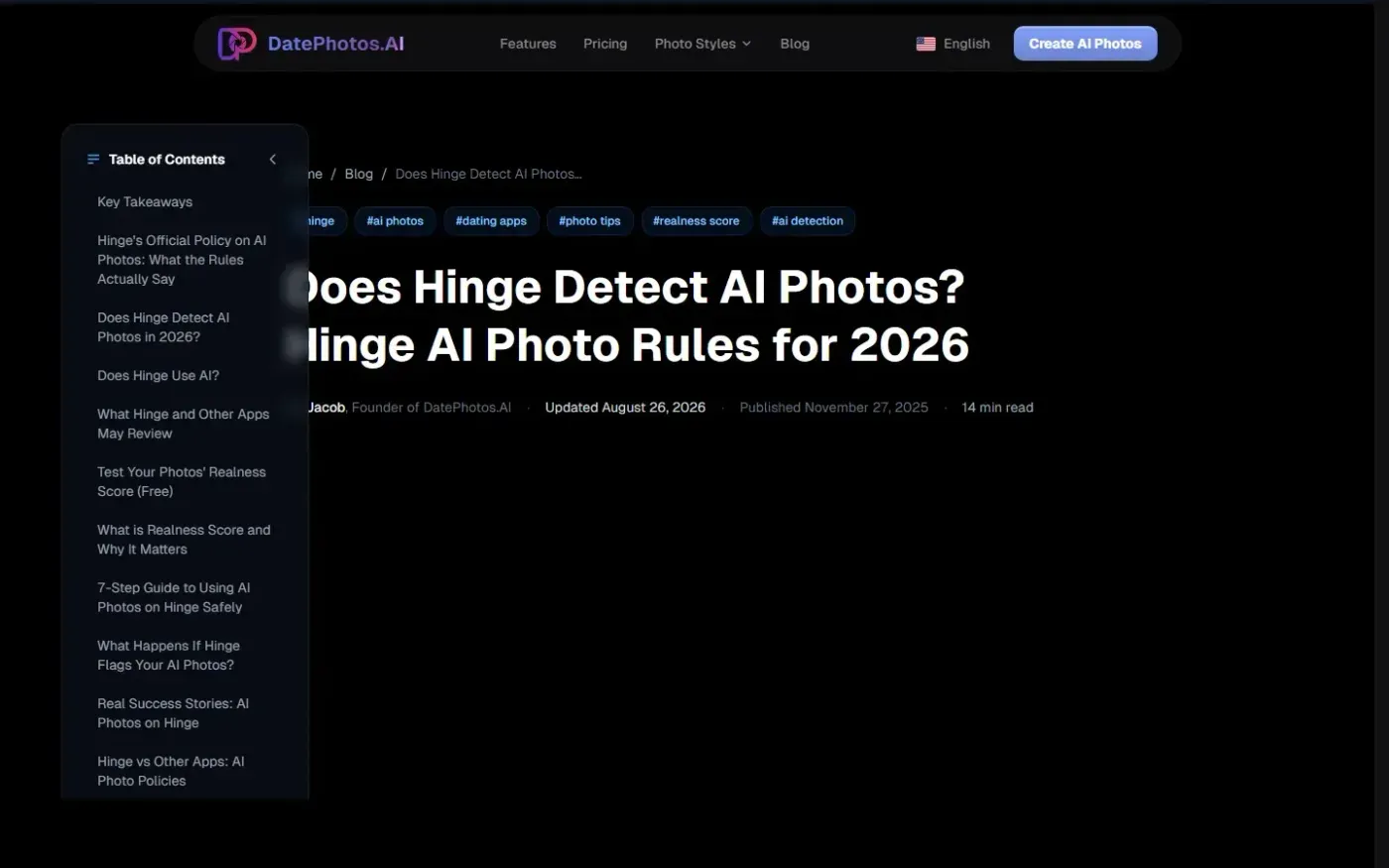Viewport: 1389px width, 868px height.
Task: Click the Table of Contents heading
Action: tap(167, 159)
